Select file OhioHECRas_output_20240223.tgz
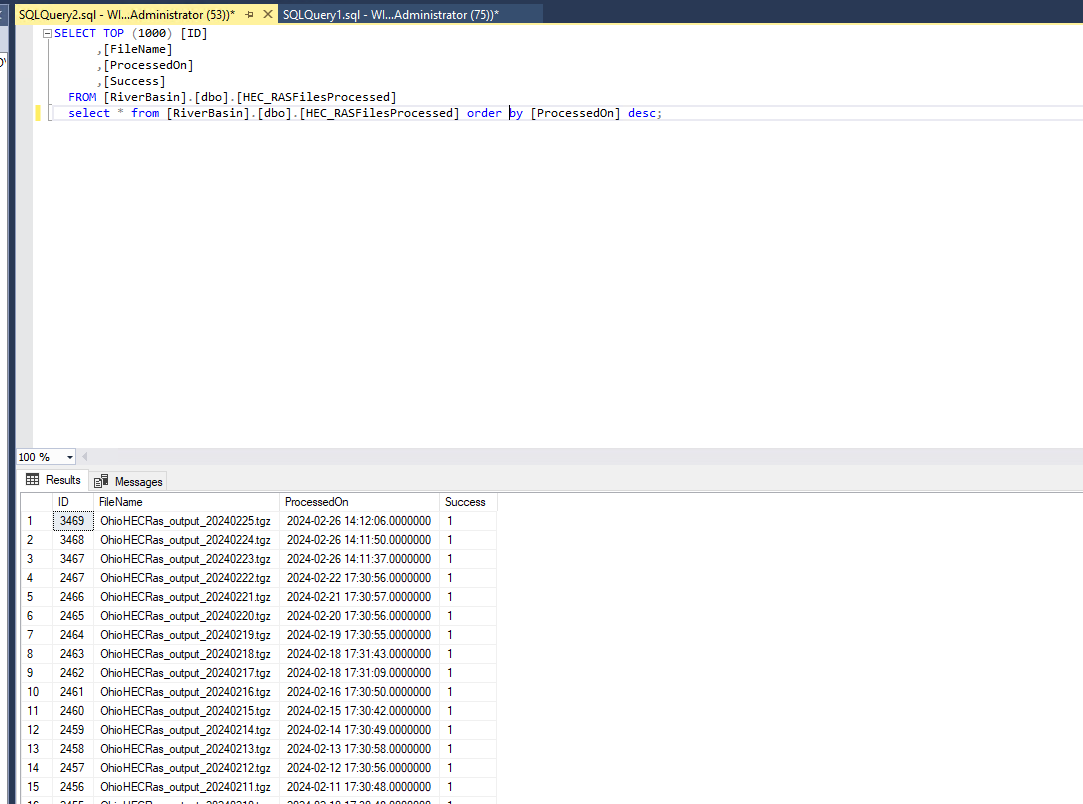Image resolution: width=1083 pixels, height=804 pixels. (x=186, y=559)
